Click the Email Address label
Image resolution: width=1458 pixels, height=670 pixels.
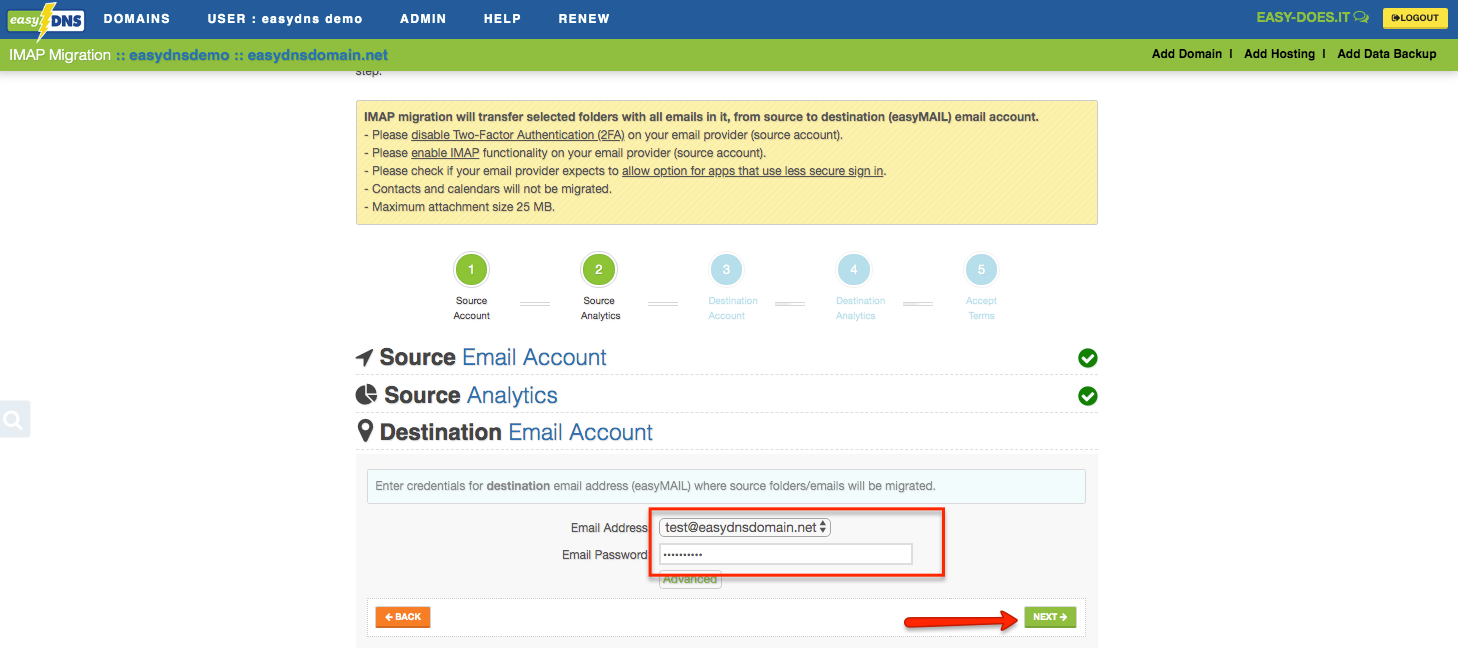[610, 528]
